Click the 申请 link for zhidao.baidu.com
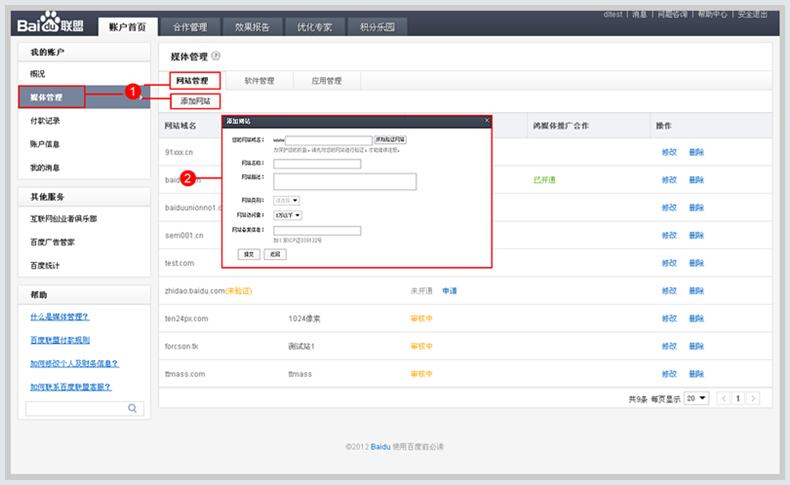This screenshot has width=790, height=485. coord(449,290)
